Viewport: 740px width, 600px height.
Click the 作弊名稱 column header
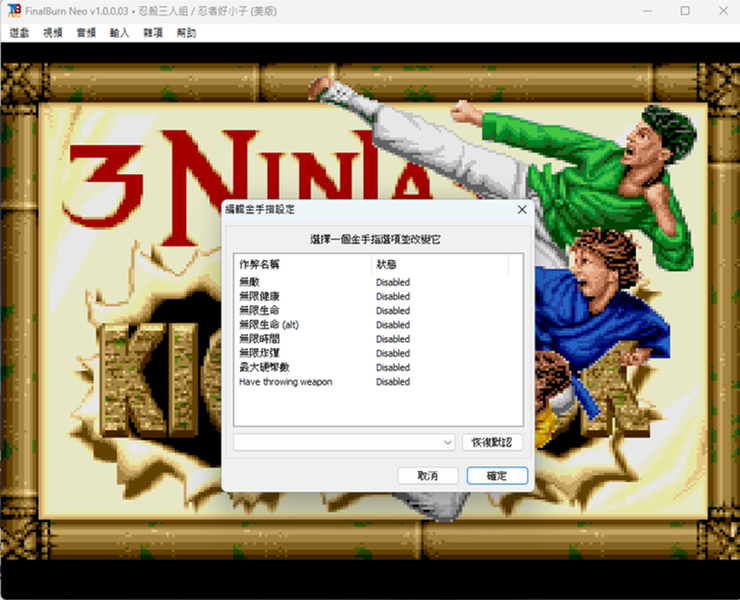click(x=303, y=264)
